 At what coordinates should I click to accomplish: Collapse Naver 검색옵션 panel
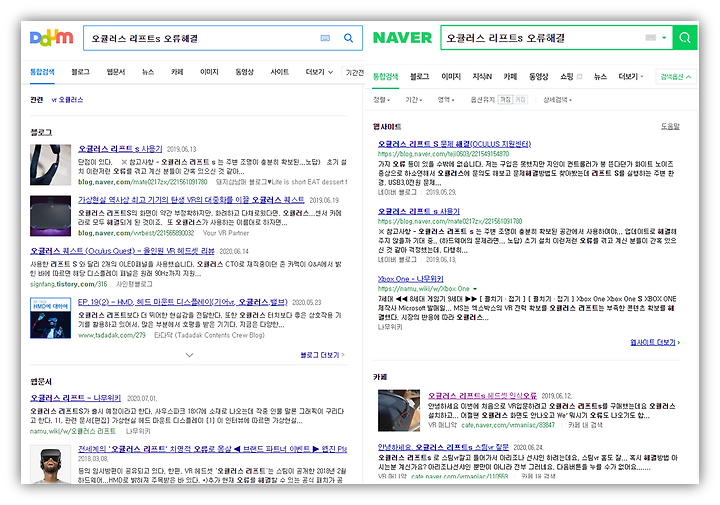click(676, 77)
